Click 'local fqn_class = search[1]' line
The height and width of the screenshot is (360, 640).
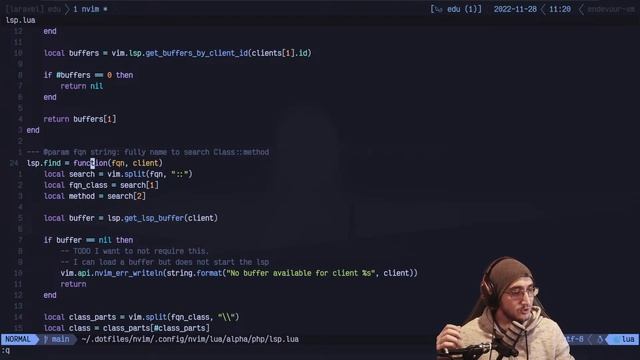coord(101,185)
